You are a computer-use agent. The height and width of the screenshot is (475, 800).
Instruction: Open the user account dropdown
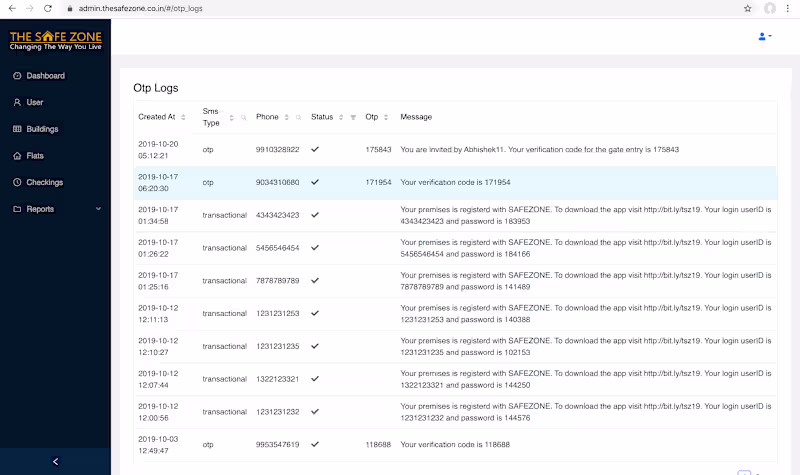(765, 36)
